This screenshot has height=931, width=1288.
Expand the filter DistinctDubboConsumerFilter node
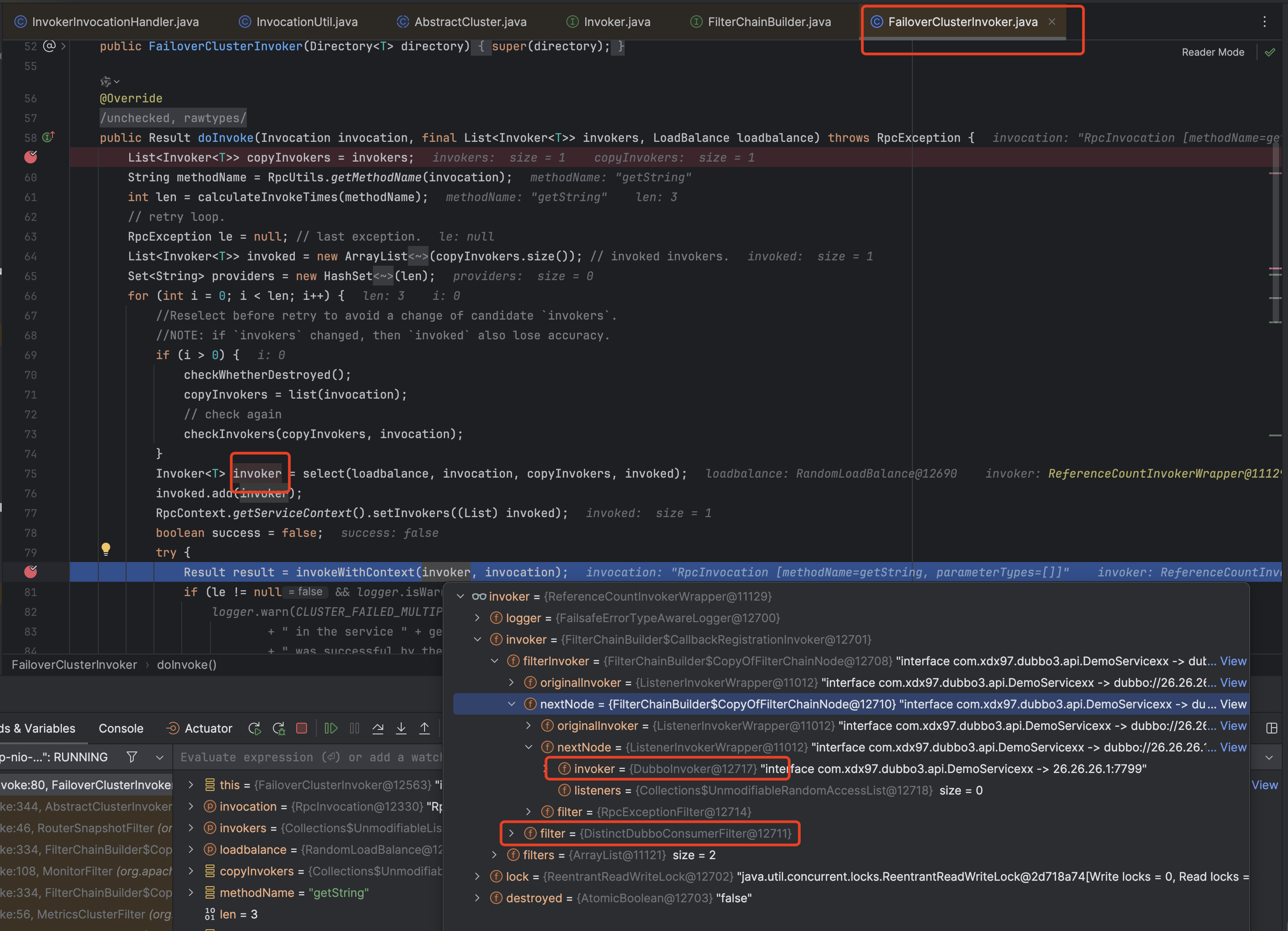click(512, 833)
